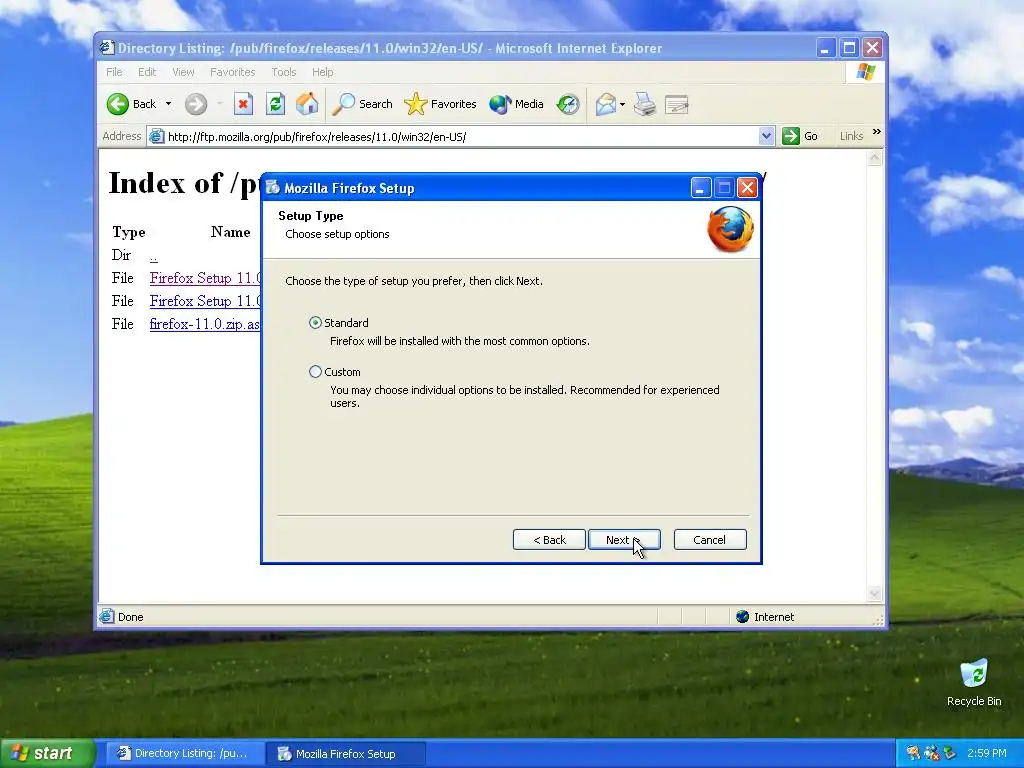Click the IE scrollbar down arrow

click(x=874, y=593)
